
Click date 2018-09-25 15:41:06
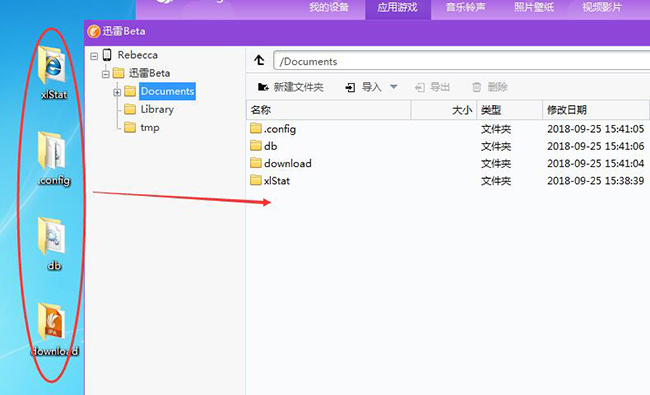[x=596, y=146]
